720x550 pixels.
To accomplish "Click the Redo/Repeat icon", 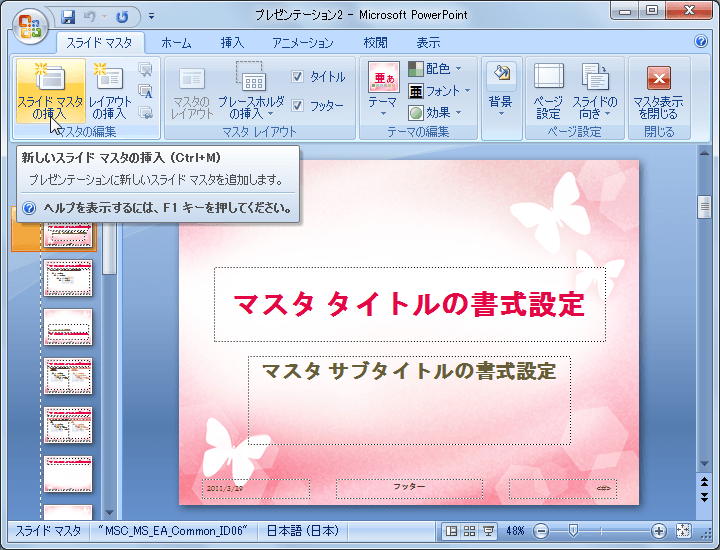I will point(122,17).
